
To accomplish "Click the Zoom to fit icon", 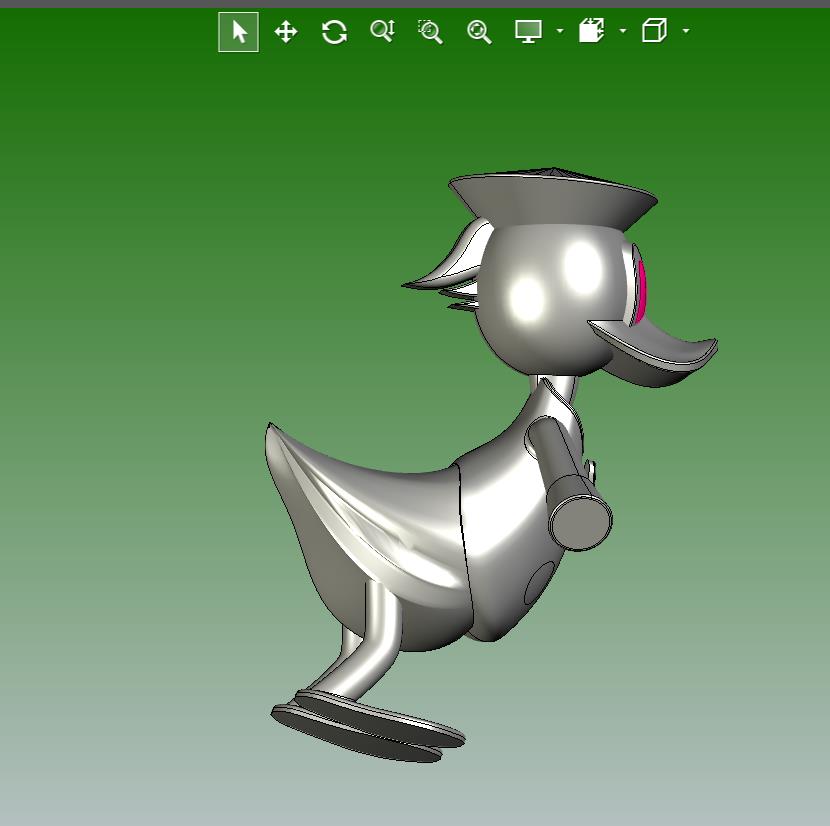I will [x=479, y=32].
